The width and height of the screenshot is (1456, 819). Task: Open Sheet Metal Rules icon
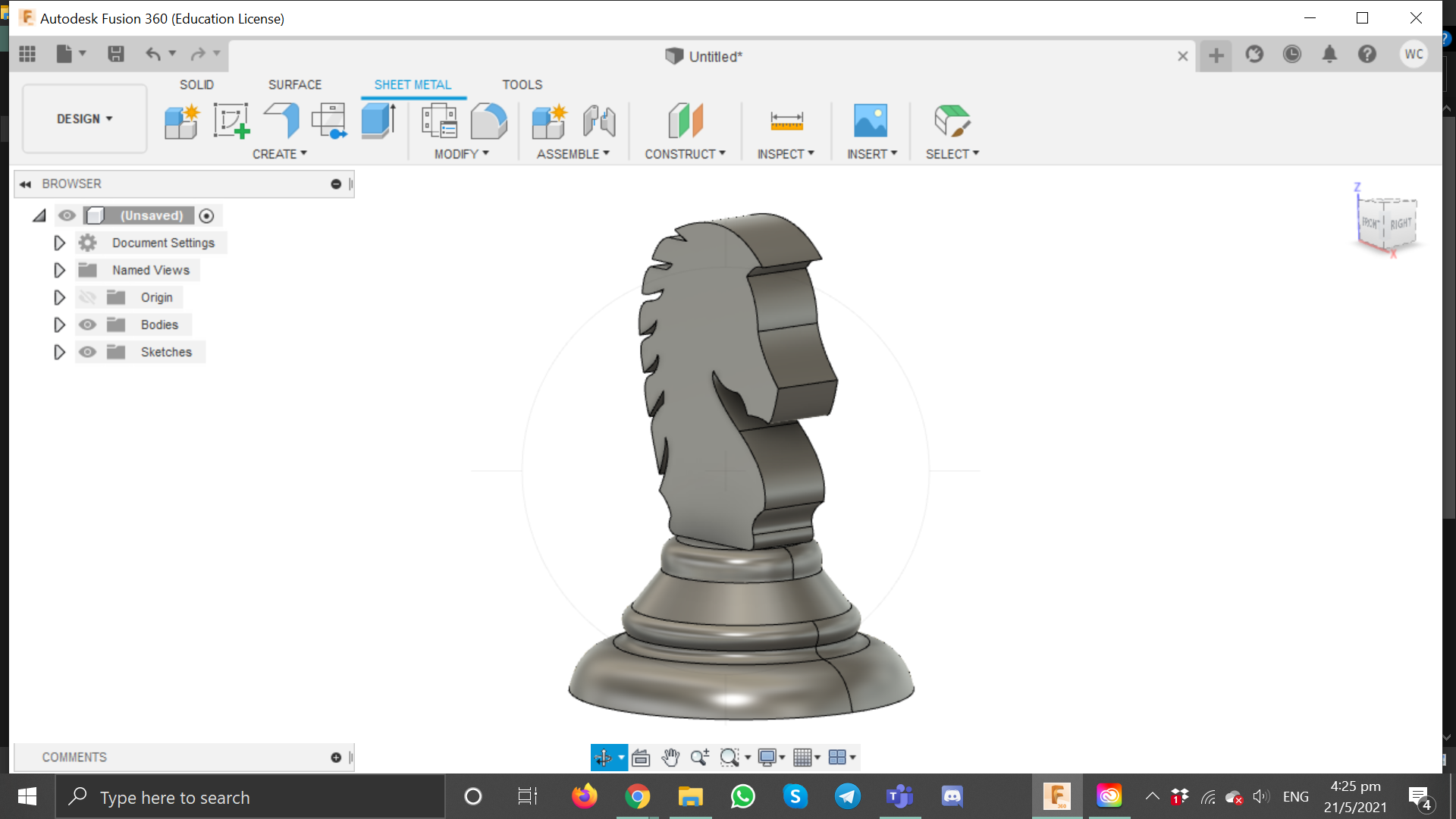(440, 121)
